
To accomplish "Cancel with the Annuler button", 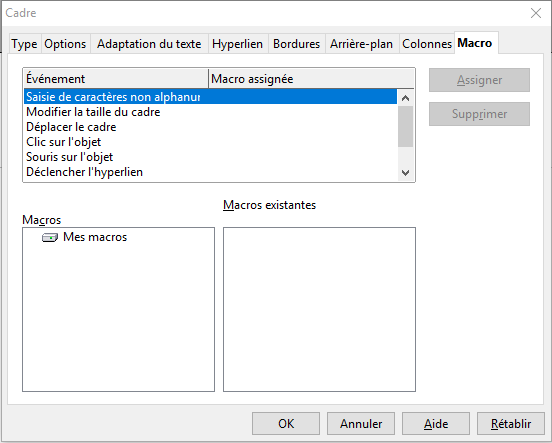I will [x=361, y=424].
